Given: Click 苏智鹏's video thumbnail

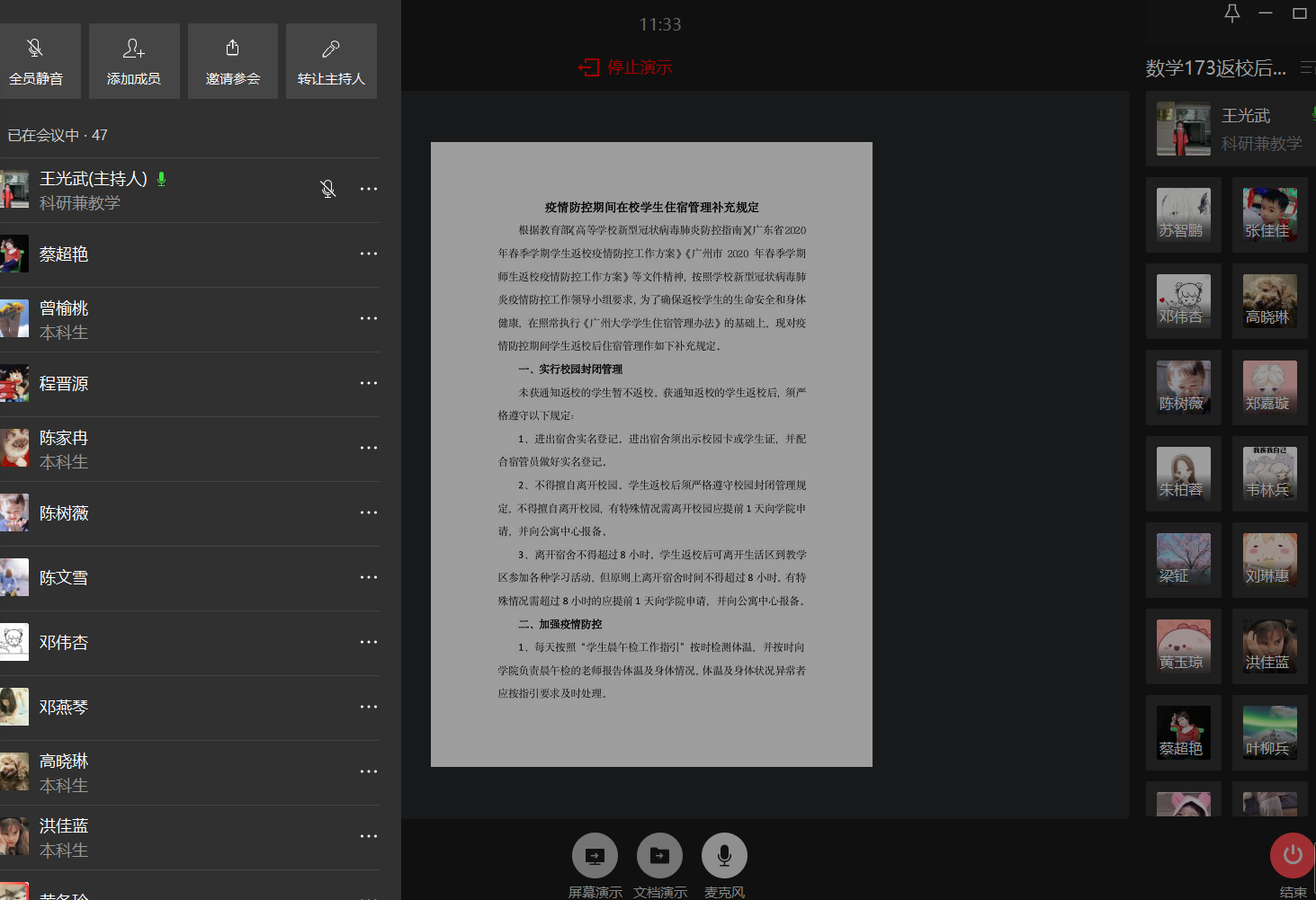Looking at the screenshot, I should (1183, 215).
